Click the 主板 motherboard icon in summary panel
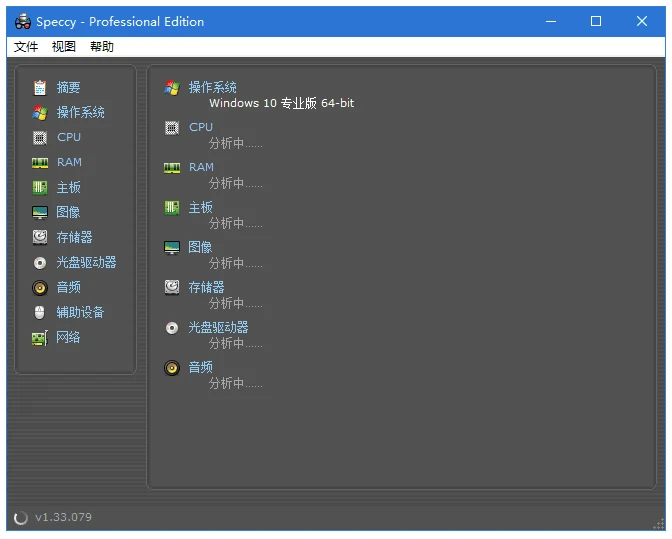Image resolution: width=672 pixels, height=539 pixels. (x=172, y=208)
